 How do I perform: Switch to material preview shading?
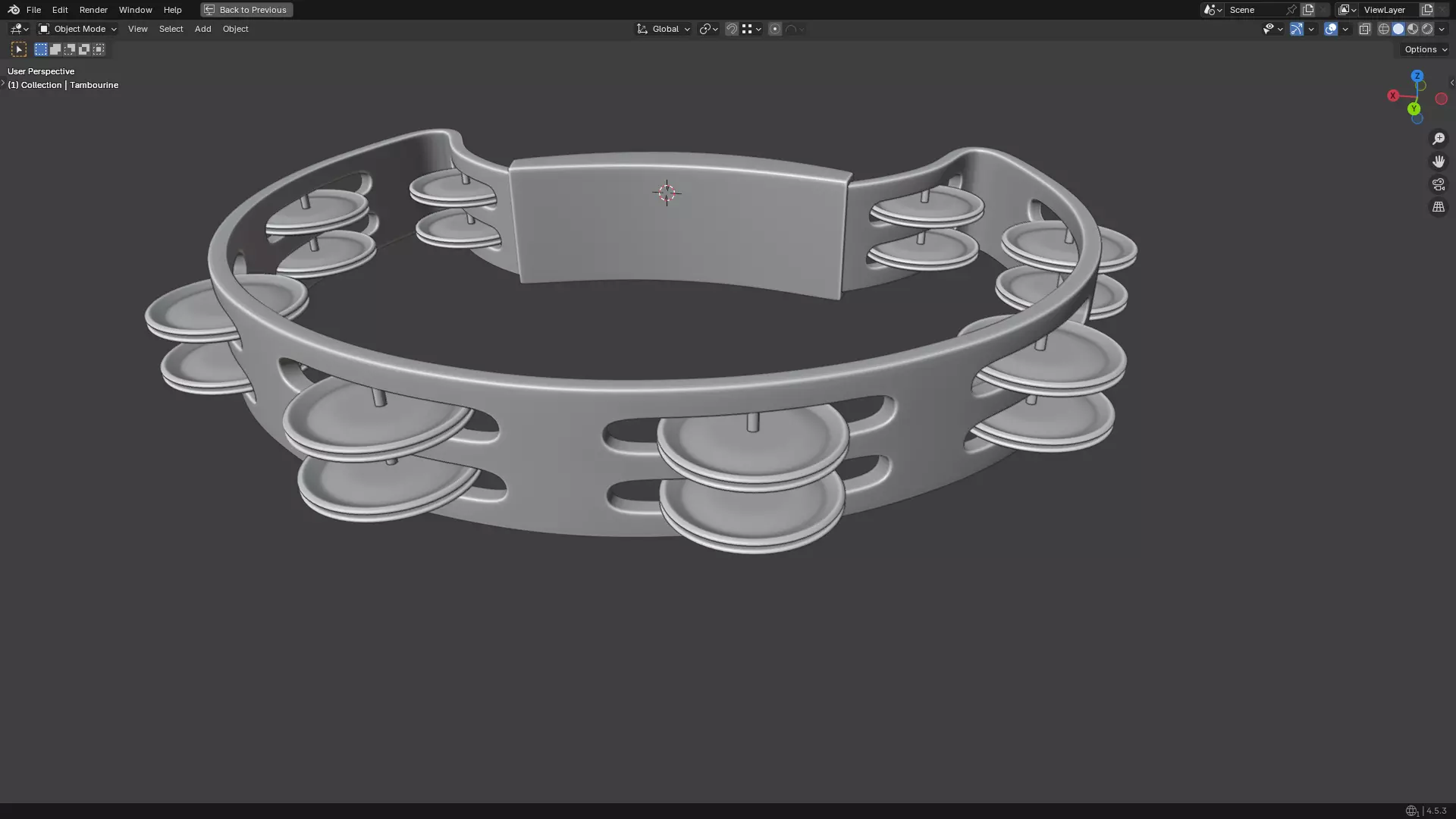(1413, 29)
